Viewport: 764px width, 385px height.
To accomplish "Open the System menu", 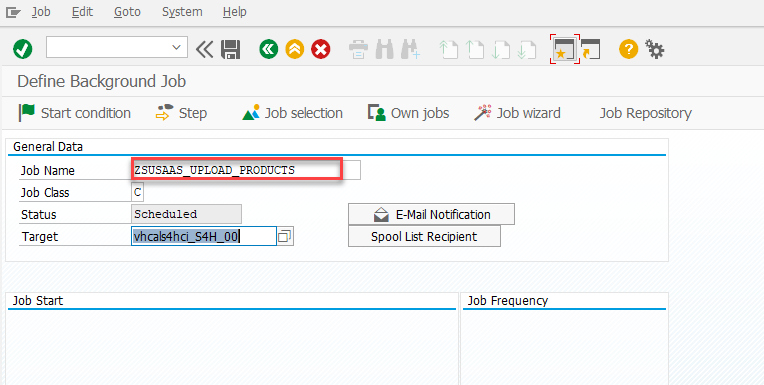I will point(182,12).
